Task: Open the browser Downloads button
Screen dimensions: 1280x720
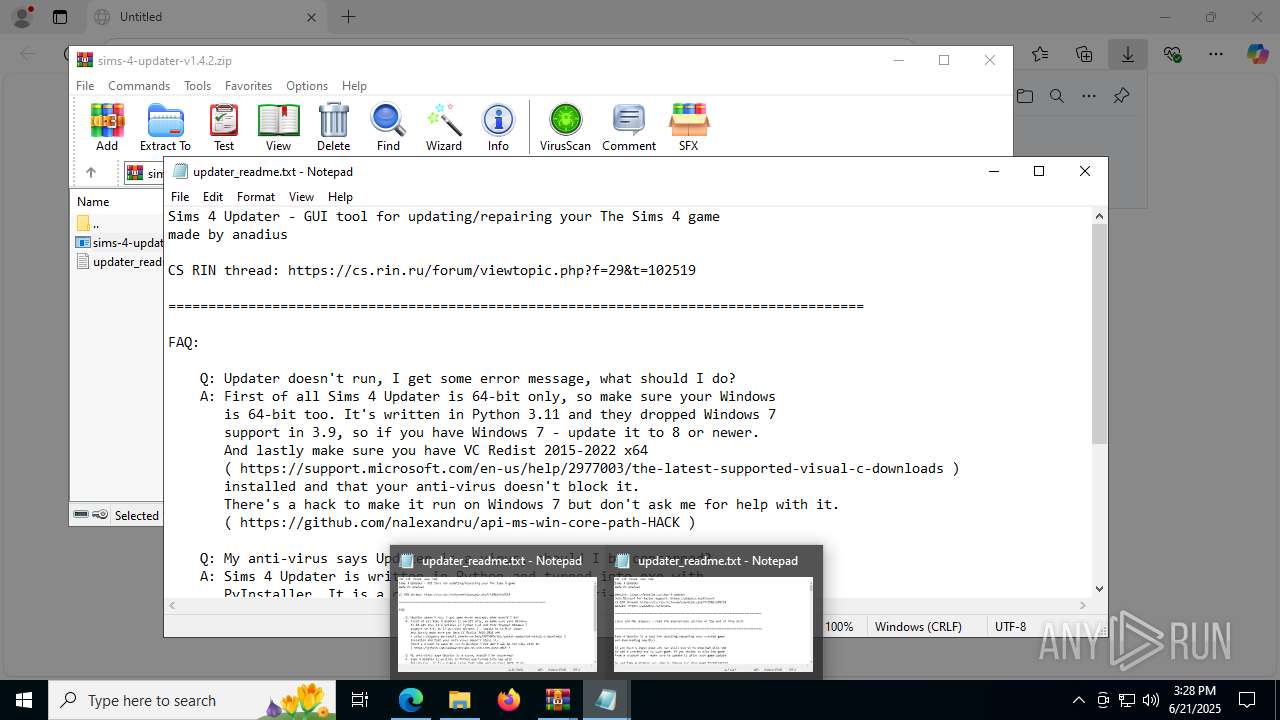Action: 1128,54
